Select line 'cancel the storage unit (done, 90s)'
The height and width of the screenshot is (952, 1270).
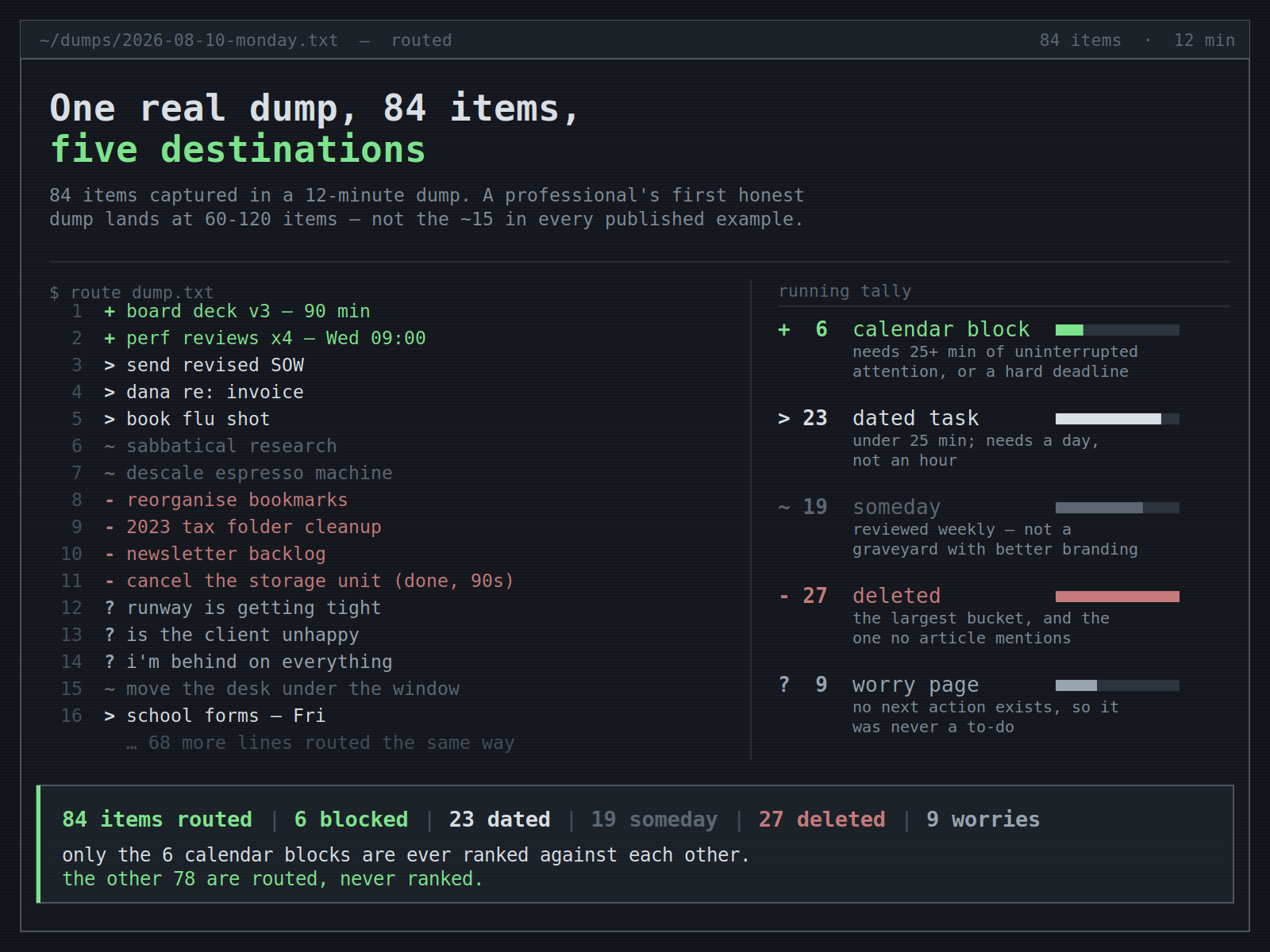[x=320, y=581]
